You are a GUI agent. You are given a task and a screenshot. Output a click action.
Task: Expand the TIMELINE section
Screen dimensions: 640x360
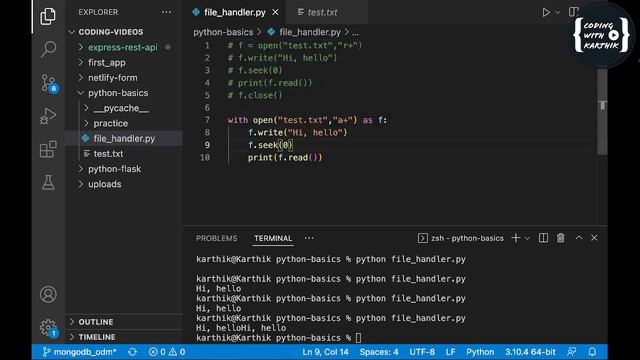click(97, 337)
